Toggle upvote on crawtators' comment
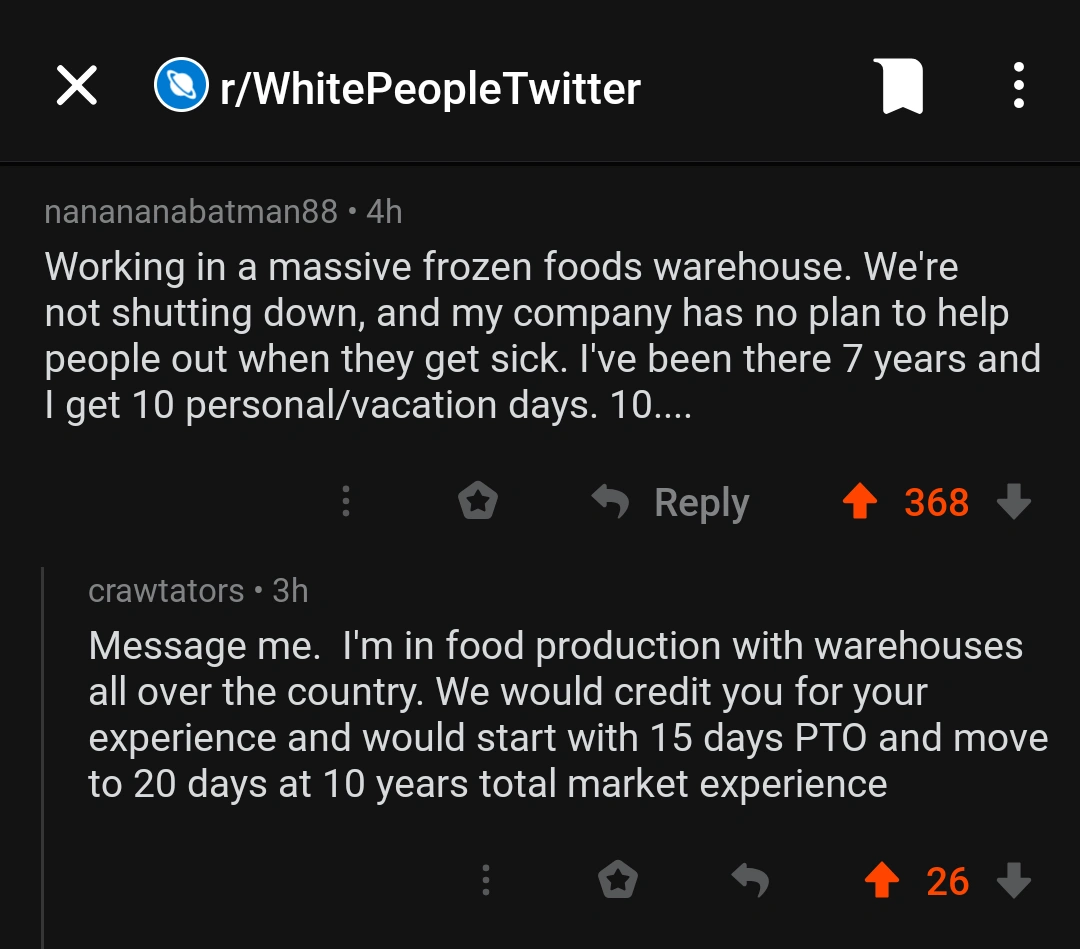 click(881, 880)
